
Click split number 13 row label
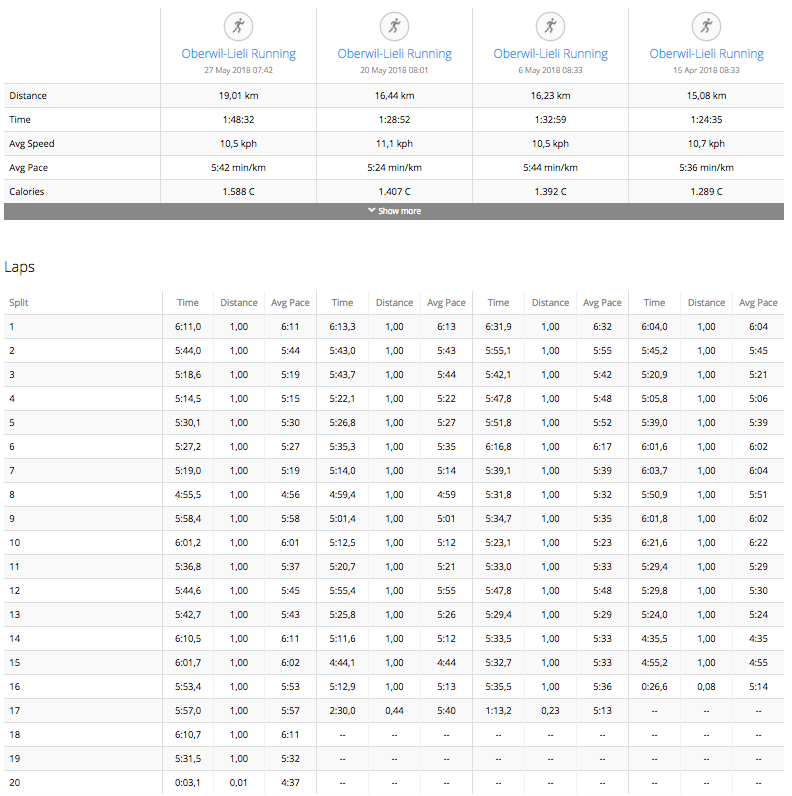[15, 615]
